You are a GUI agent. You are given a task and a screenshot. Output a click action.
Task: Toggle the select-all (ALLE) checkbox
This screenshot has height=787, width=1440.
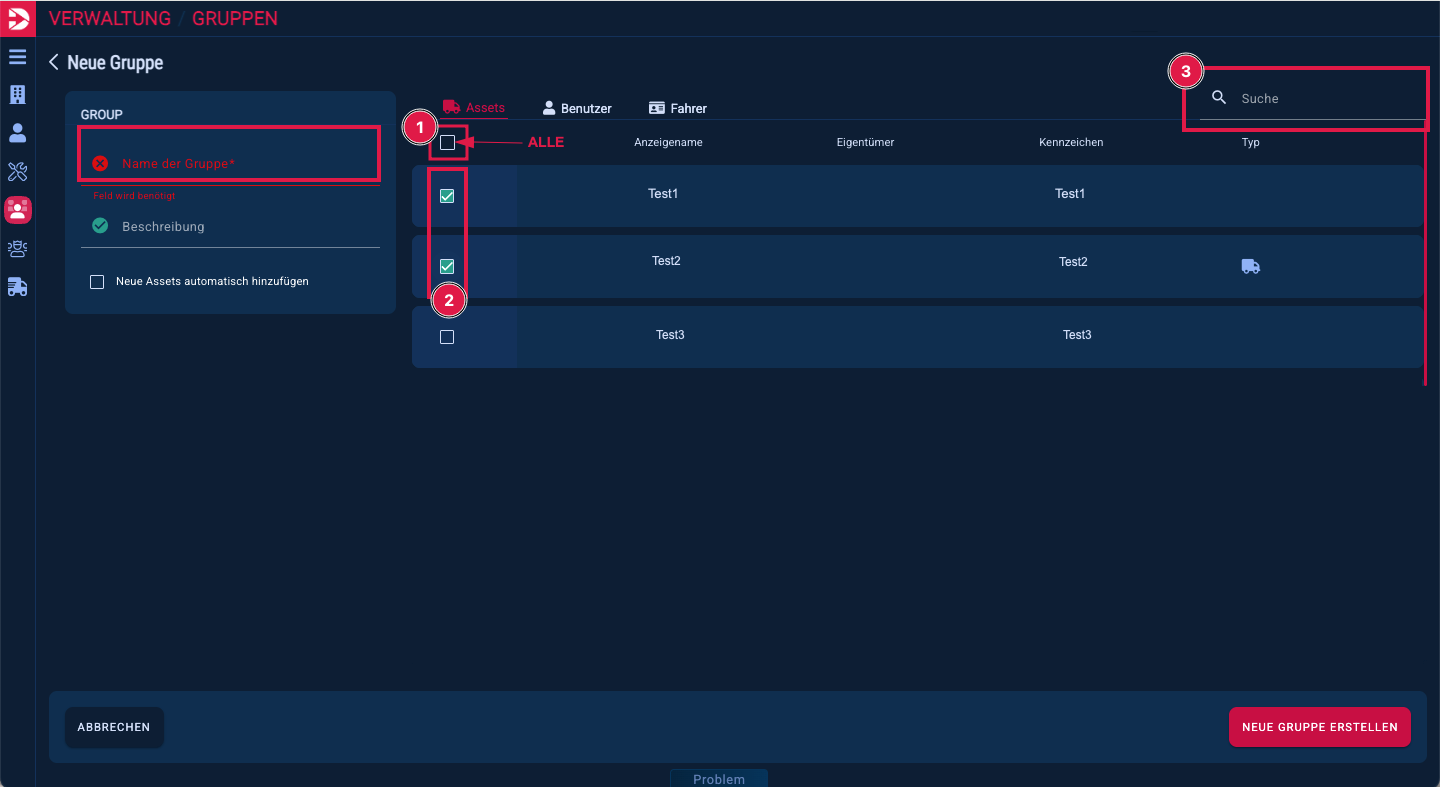point(447,143)
